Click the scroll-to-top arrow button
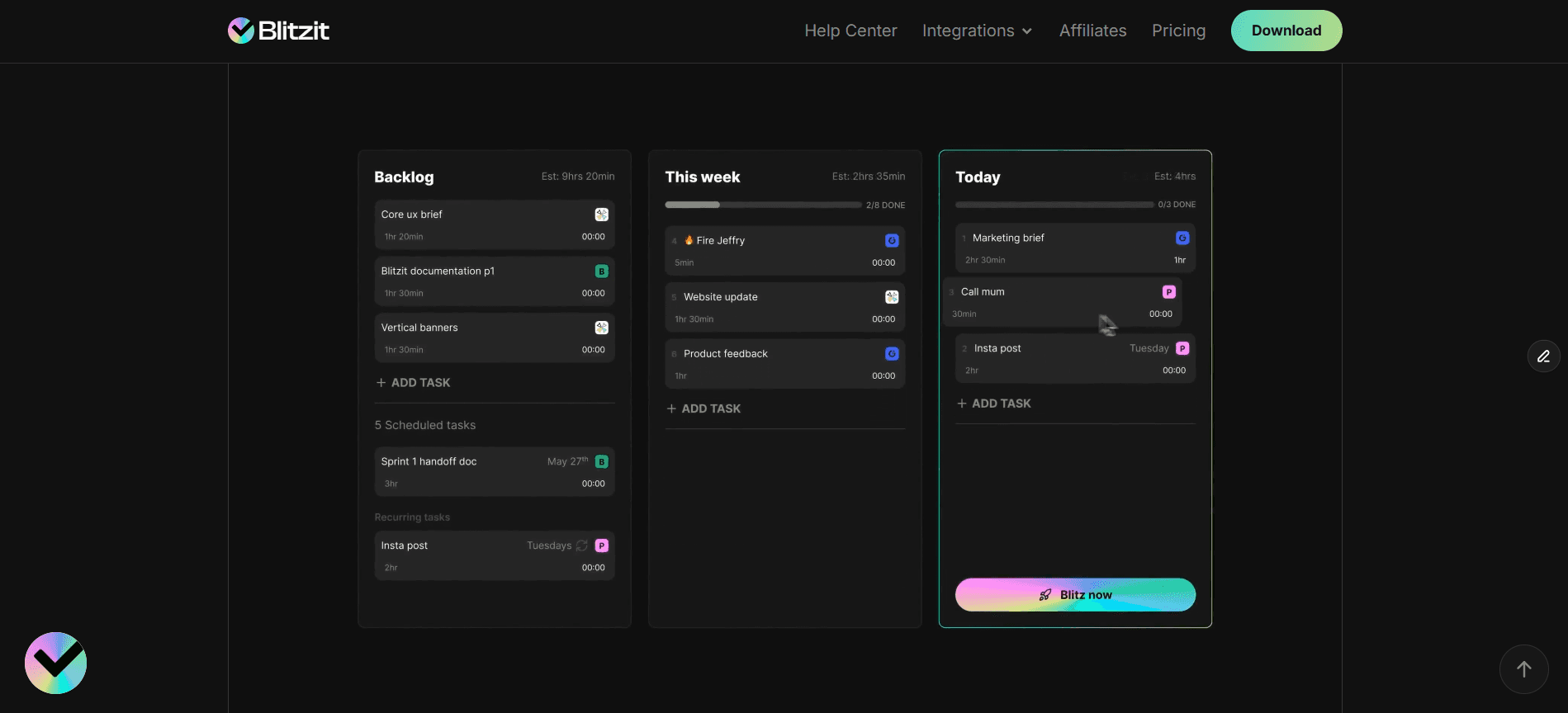1568x713 pixels. 1524,669
